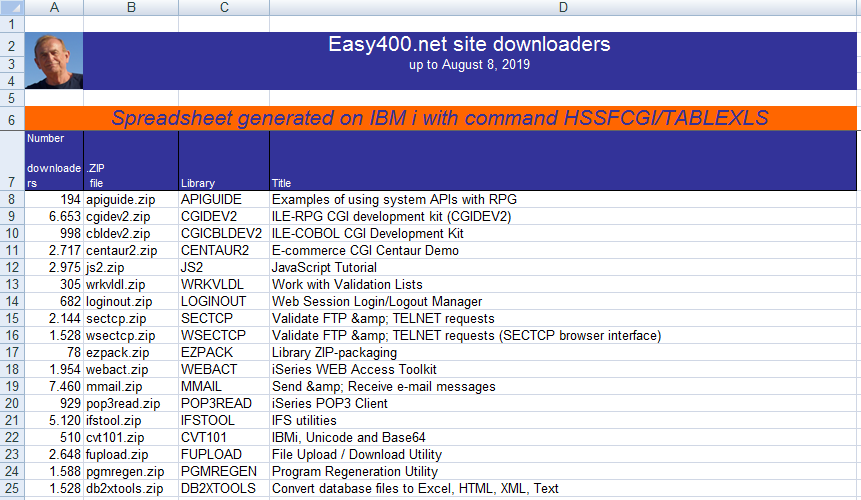Click 'iSeries POP3 Client' cell
This screenshot has height=500, width=861.
[x=563, y=403]
